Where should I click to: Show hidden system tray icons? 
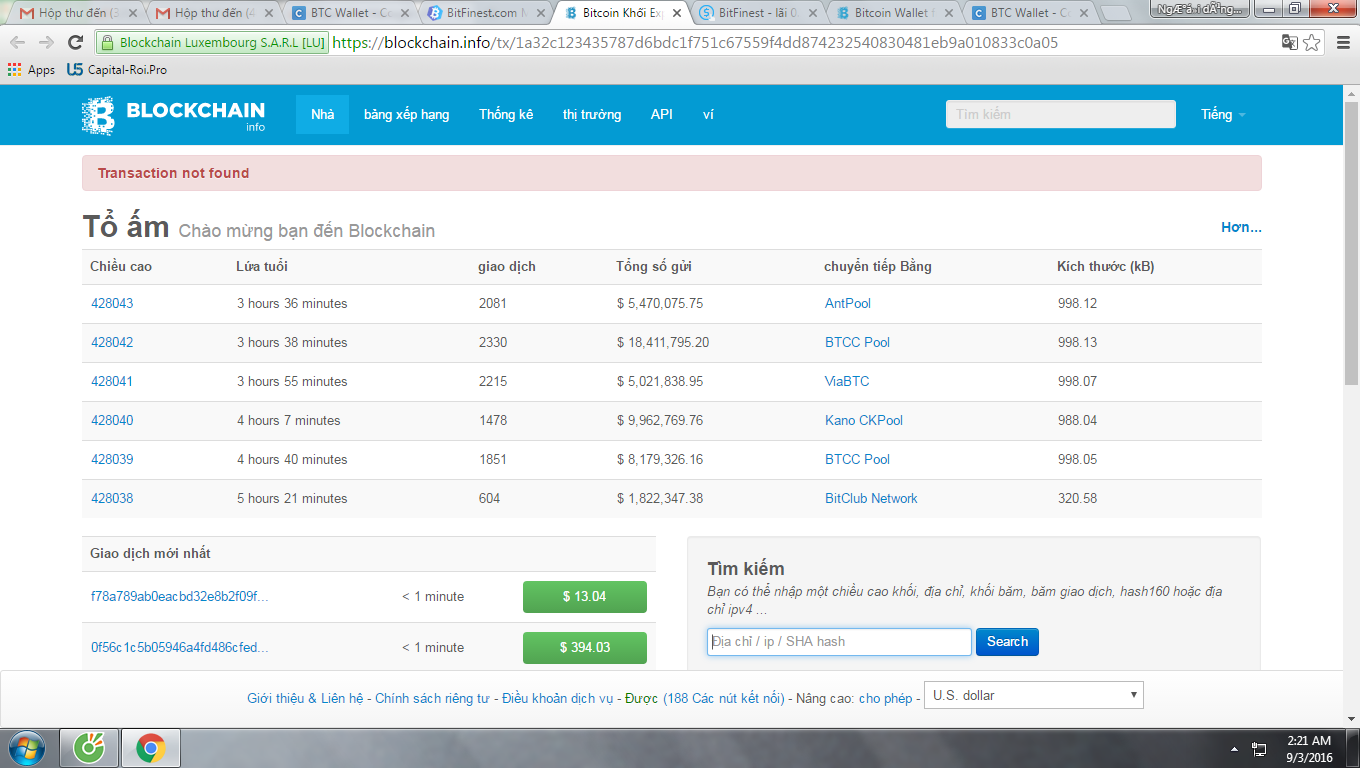pos(1236,748)
